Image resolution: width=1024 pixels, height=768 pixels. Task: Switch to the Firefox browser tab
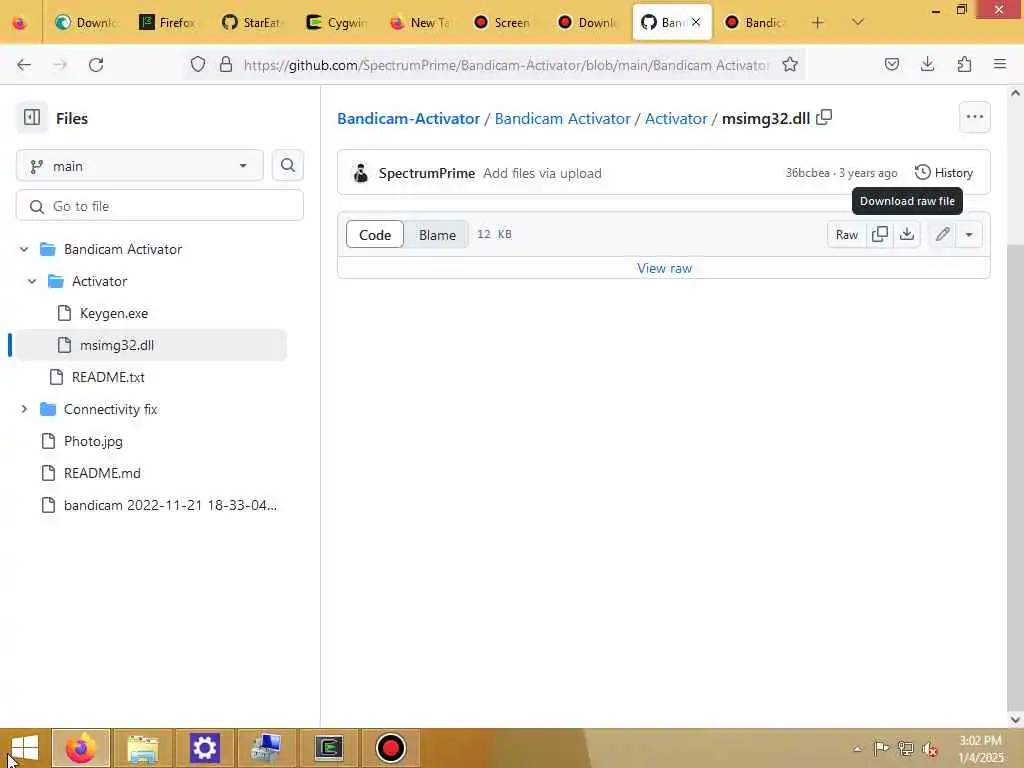(168, 22)
